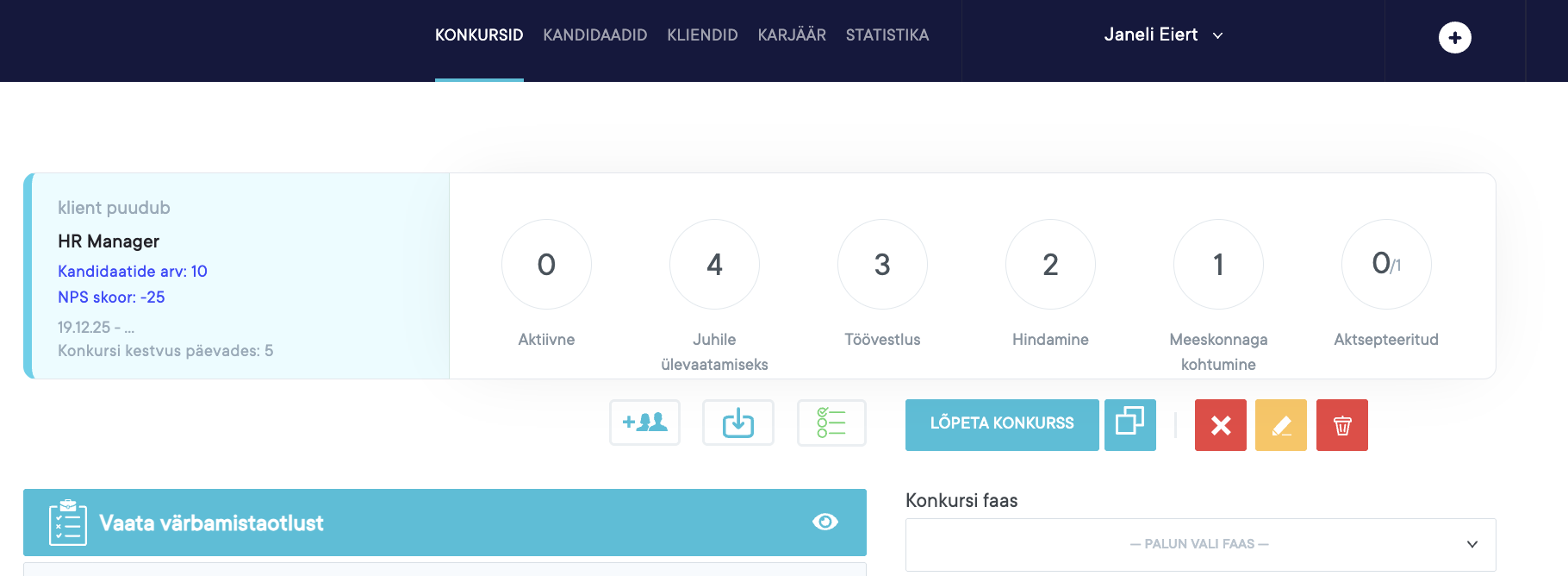Open the Statistika tab
Screen dimensions: 1568x576
(887, 35)
